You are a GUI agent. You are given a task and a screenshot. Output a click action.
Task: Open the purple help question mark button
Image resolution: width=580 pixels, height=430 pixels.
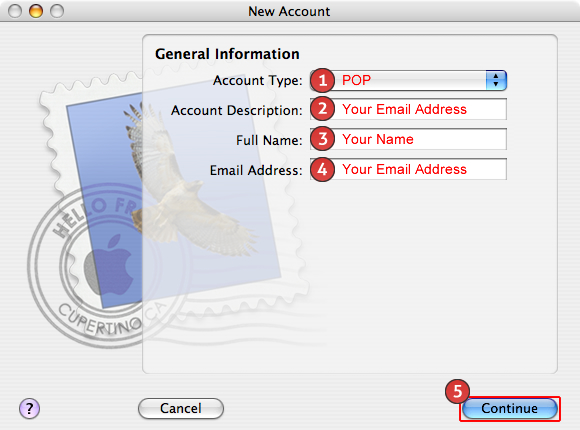pyautogui.click(x=29, y=409)
